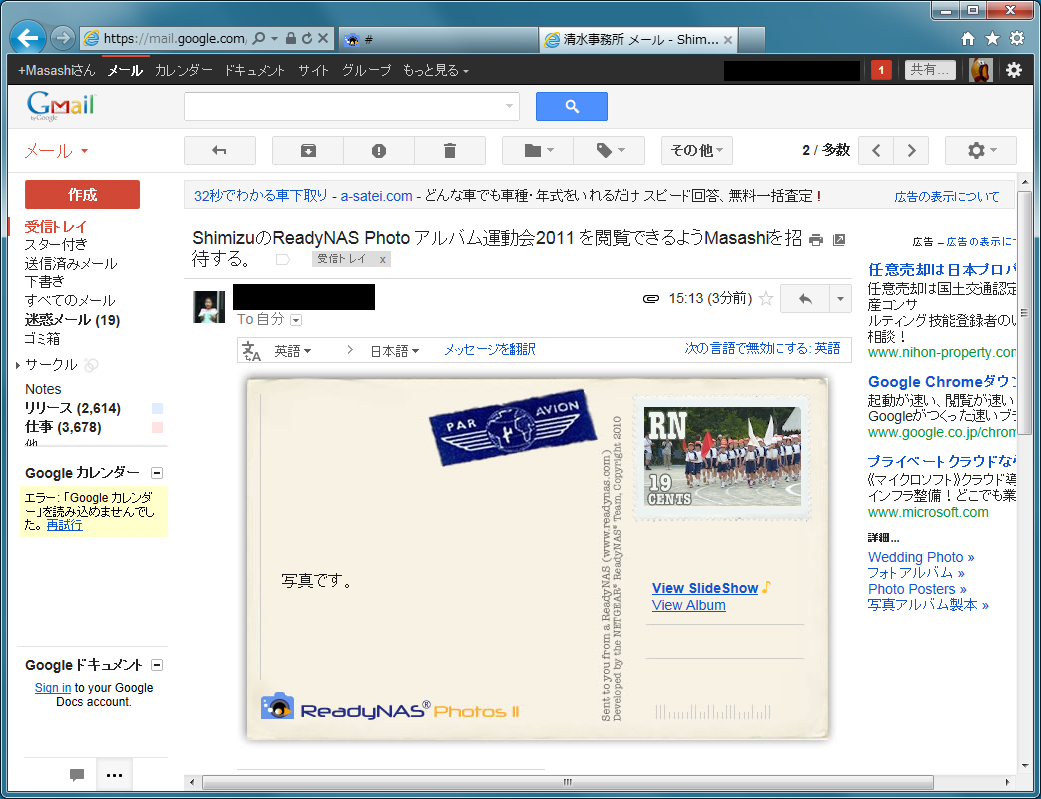Viewport: 1041px width, 799px height.
Task: Click the archive message icon
Action: (308, 151)
